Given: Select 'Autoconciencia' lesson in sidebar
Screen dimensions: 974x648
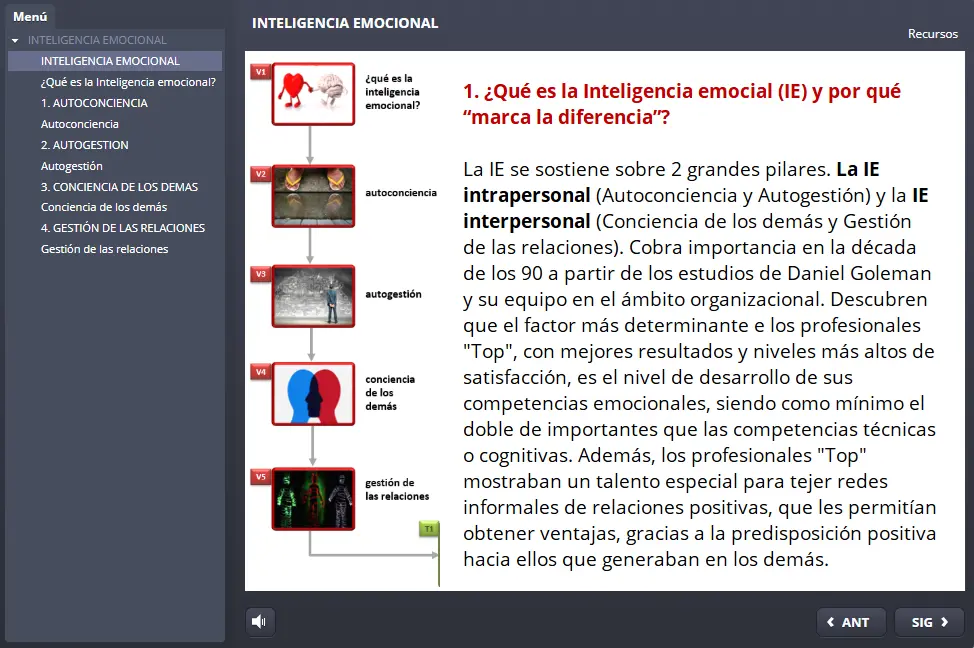Looking at the screenshot, I should pos(80,124).
